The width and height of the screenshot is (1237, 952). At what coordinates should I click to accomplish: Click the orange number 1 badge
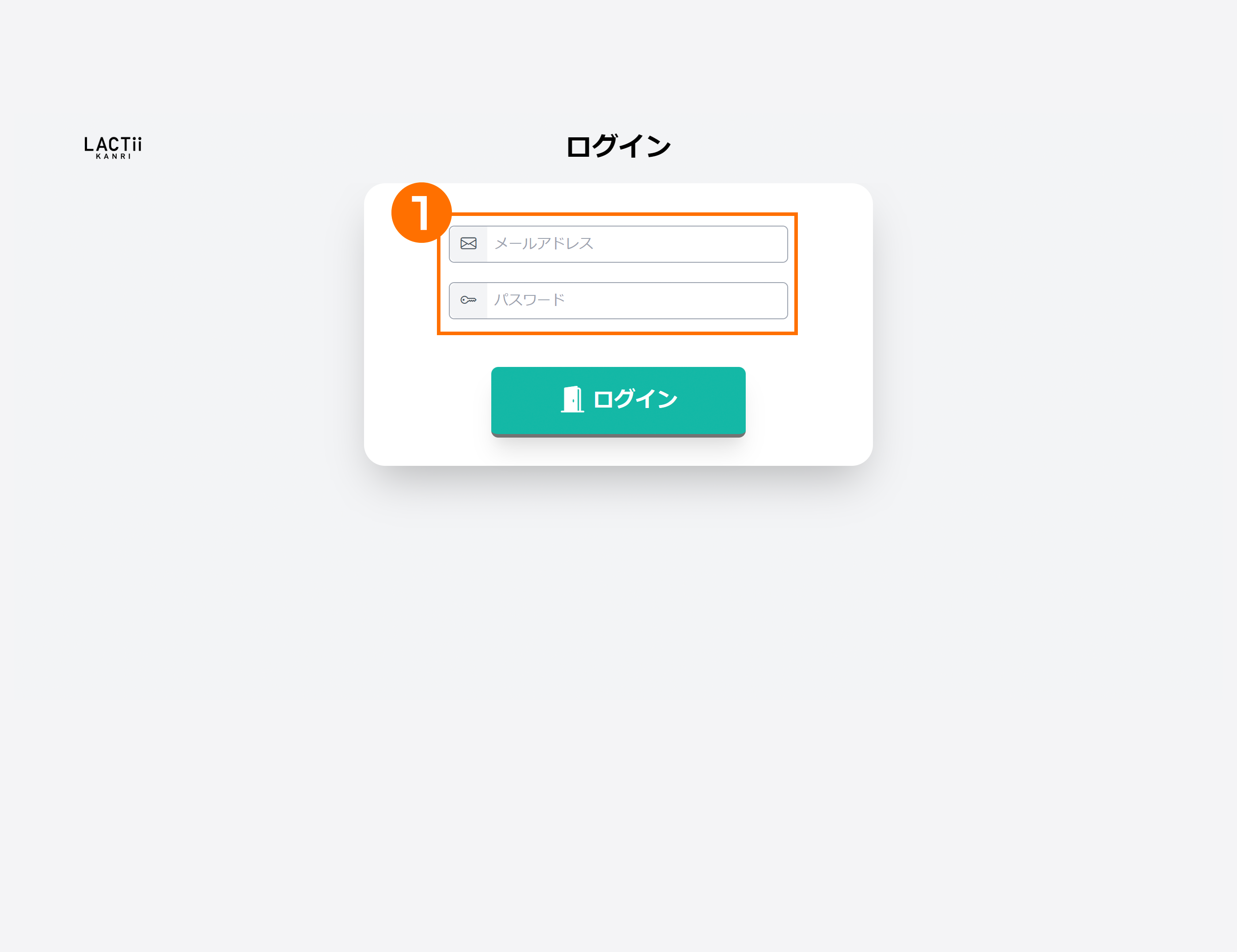[x=421, y=213]
